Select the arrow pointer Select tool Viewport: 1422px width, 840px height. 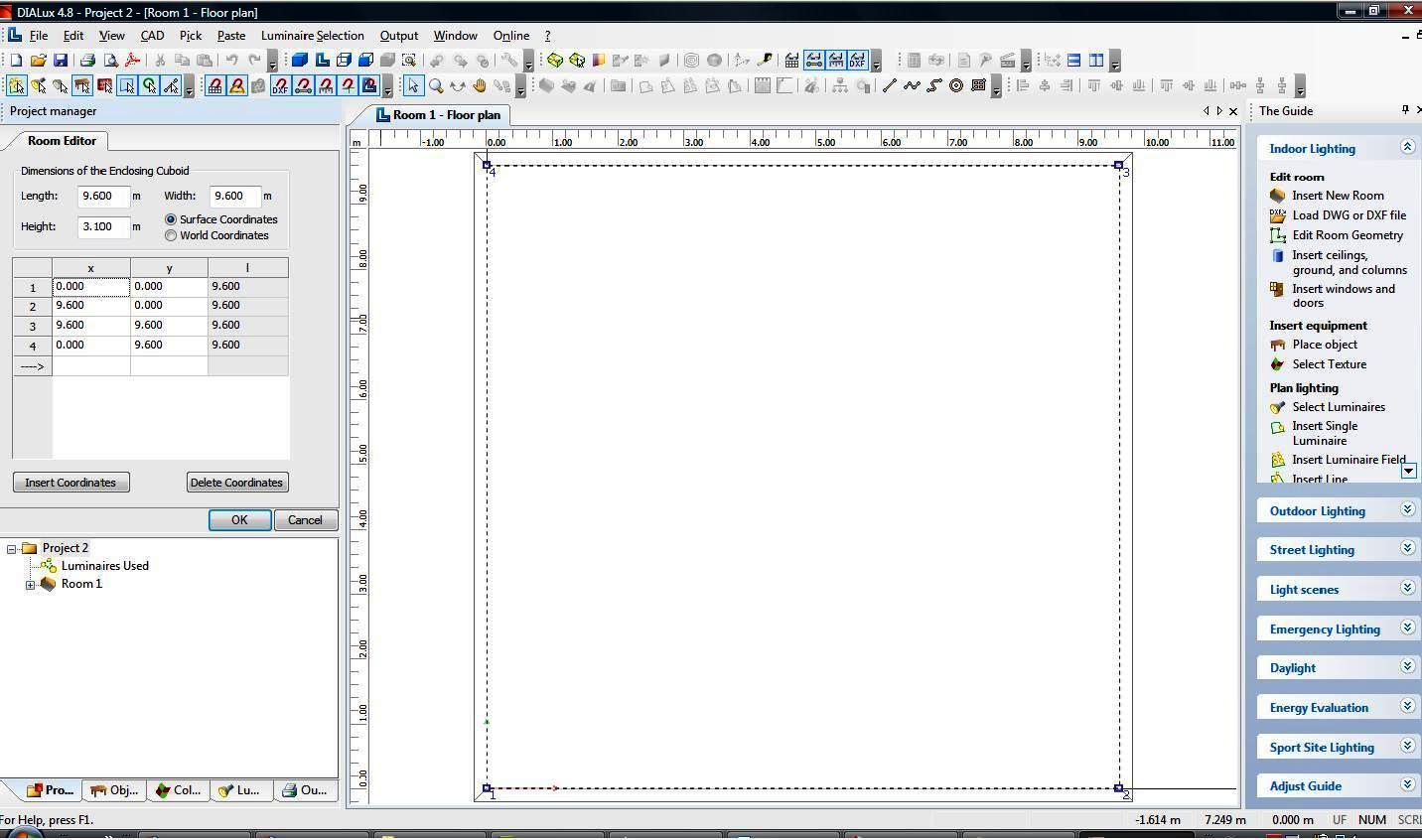point(413,85)
